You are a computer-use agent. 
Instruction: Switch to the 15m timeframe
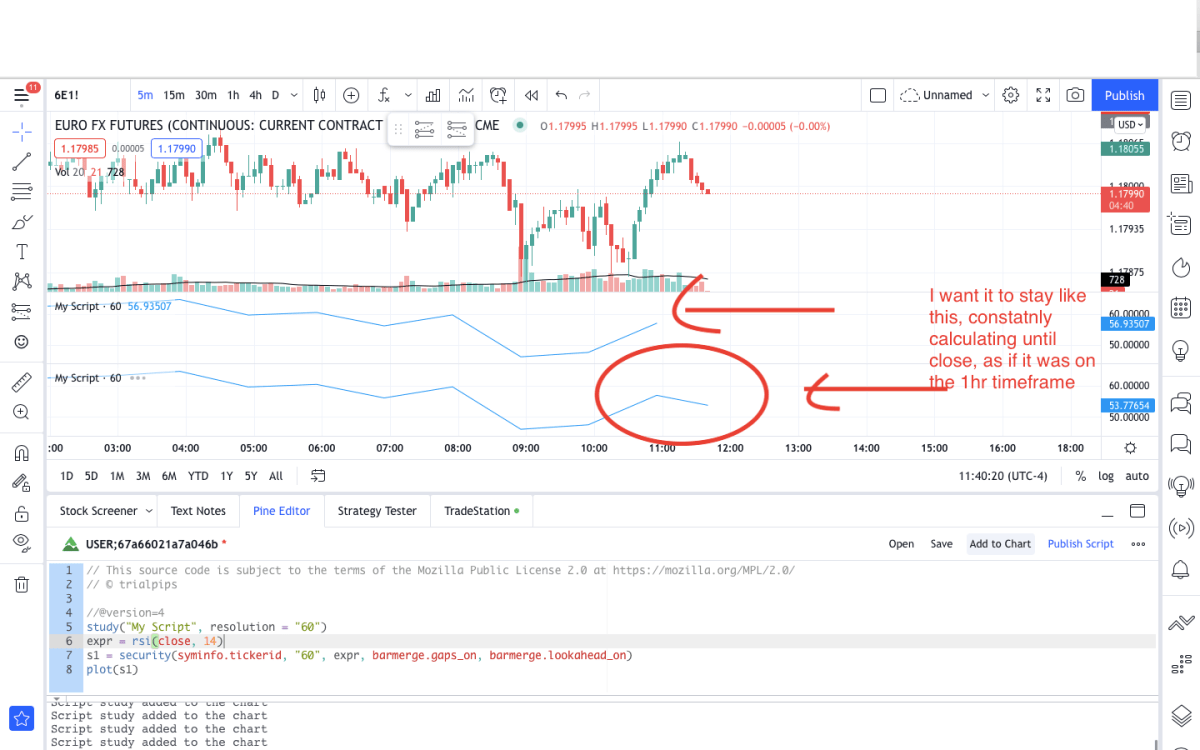coord(174,95)
